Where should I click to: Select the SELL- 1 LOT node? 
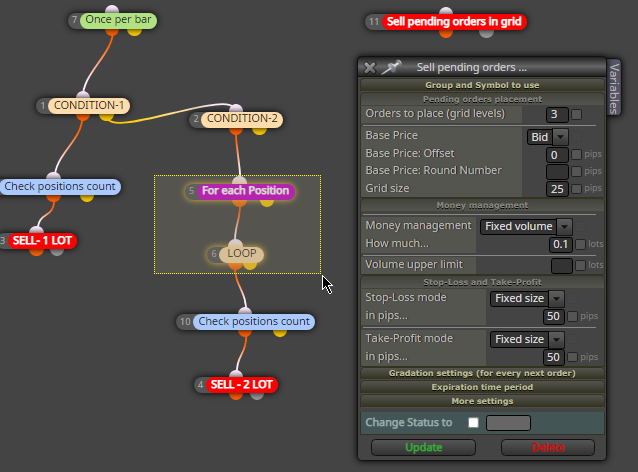click(x=42, y=240)
